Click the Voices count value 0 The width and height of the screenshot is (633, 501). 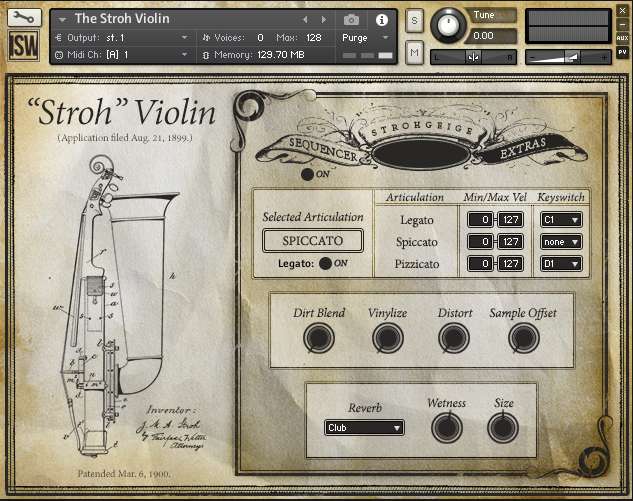[260, 38]
